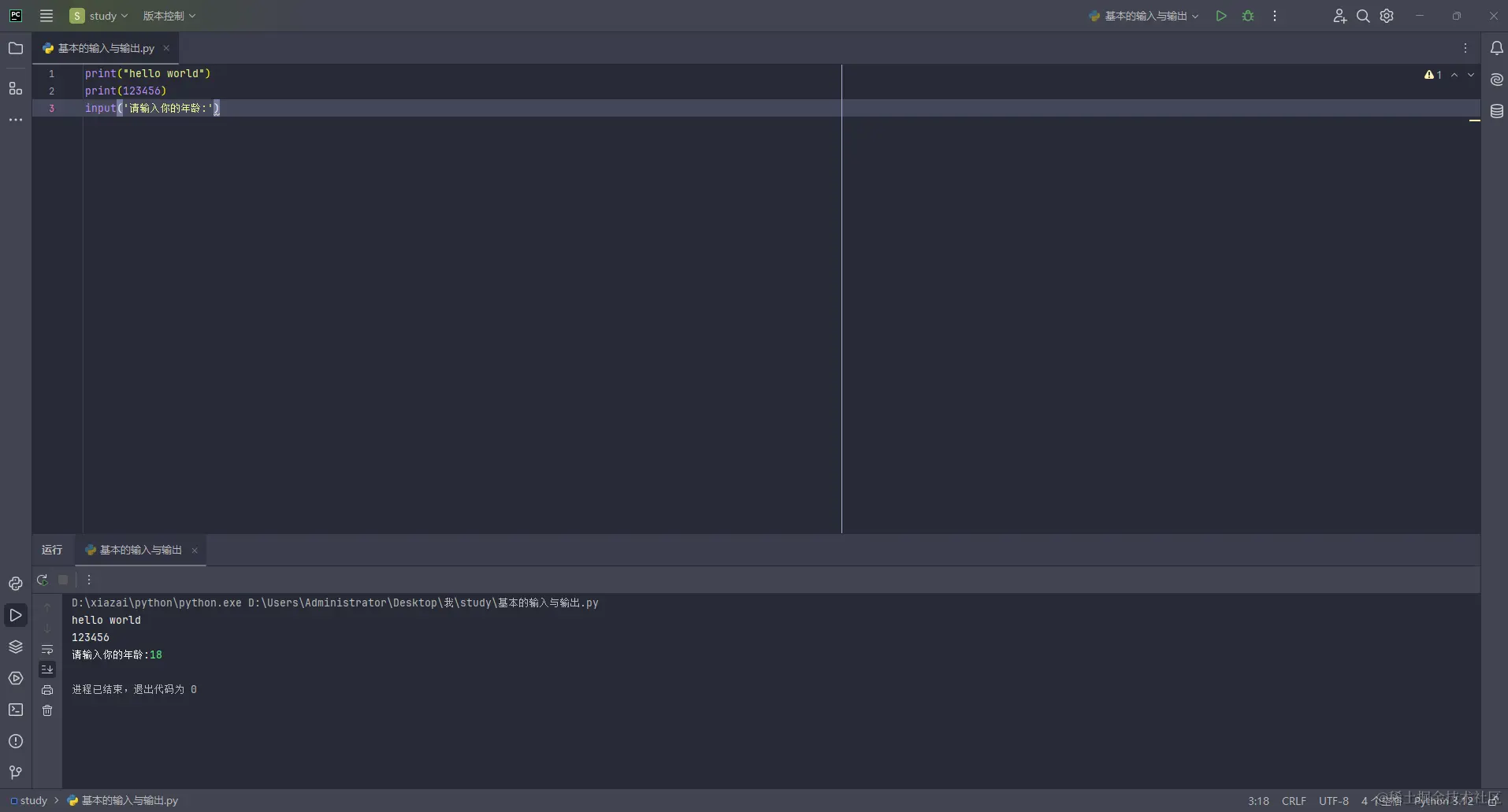
Task: Click 基本的输入与输出.py breadcrumb in status bar
Action: click(x=123, y=800)
